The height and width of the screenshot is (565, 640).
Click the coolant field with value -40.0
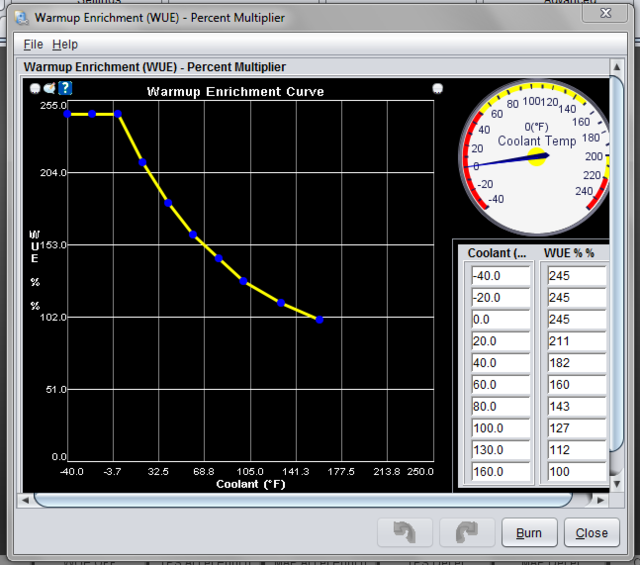click(500, 275)
